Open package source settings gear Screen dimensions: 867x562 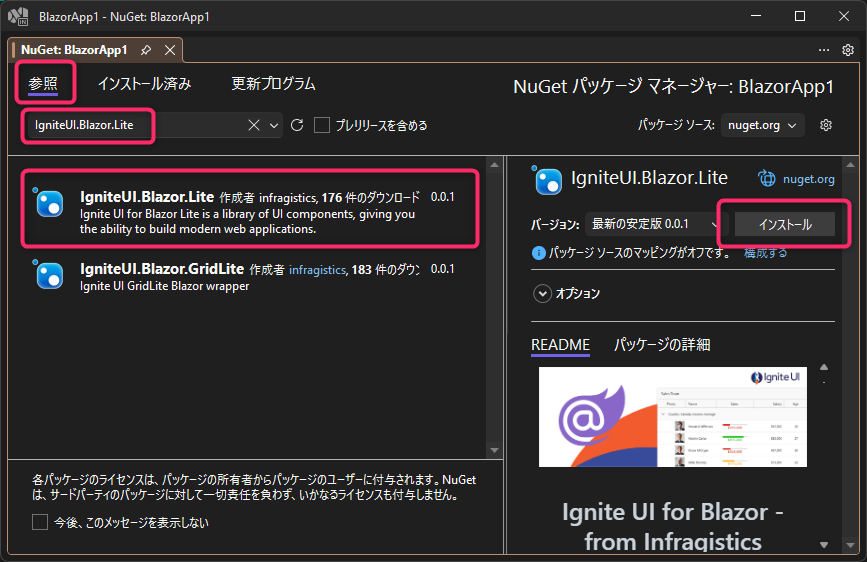point(826,125)
